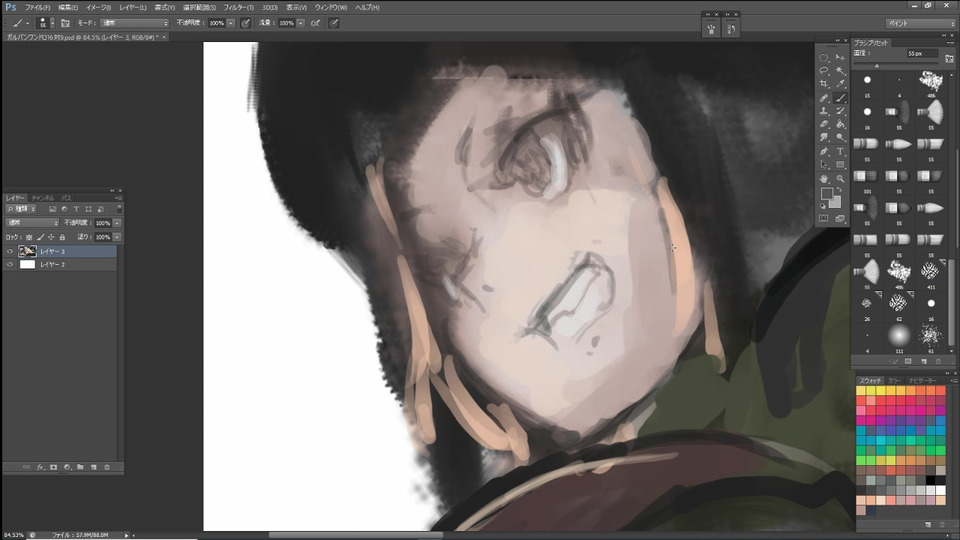
Task: Select the Hand tool
Action: (824, 179)
